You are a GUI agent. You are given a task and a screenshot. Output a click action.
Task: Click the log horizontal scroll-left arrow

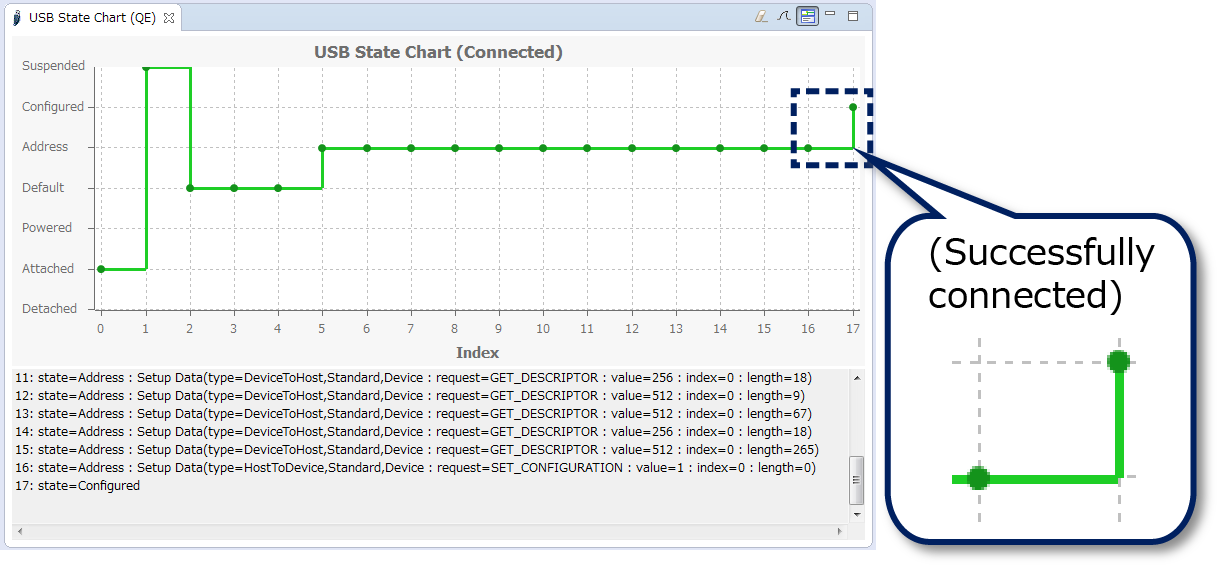(x=20, y=531)
